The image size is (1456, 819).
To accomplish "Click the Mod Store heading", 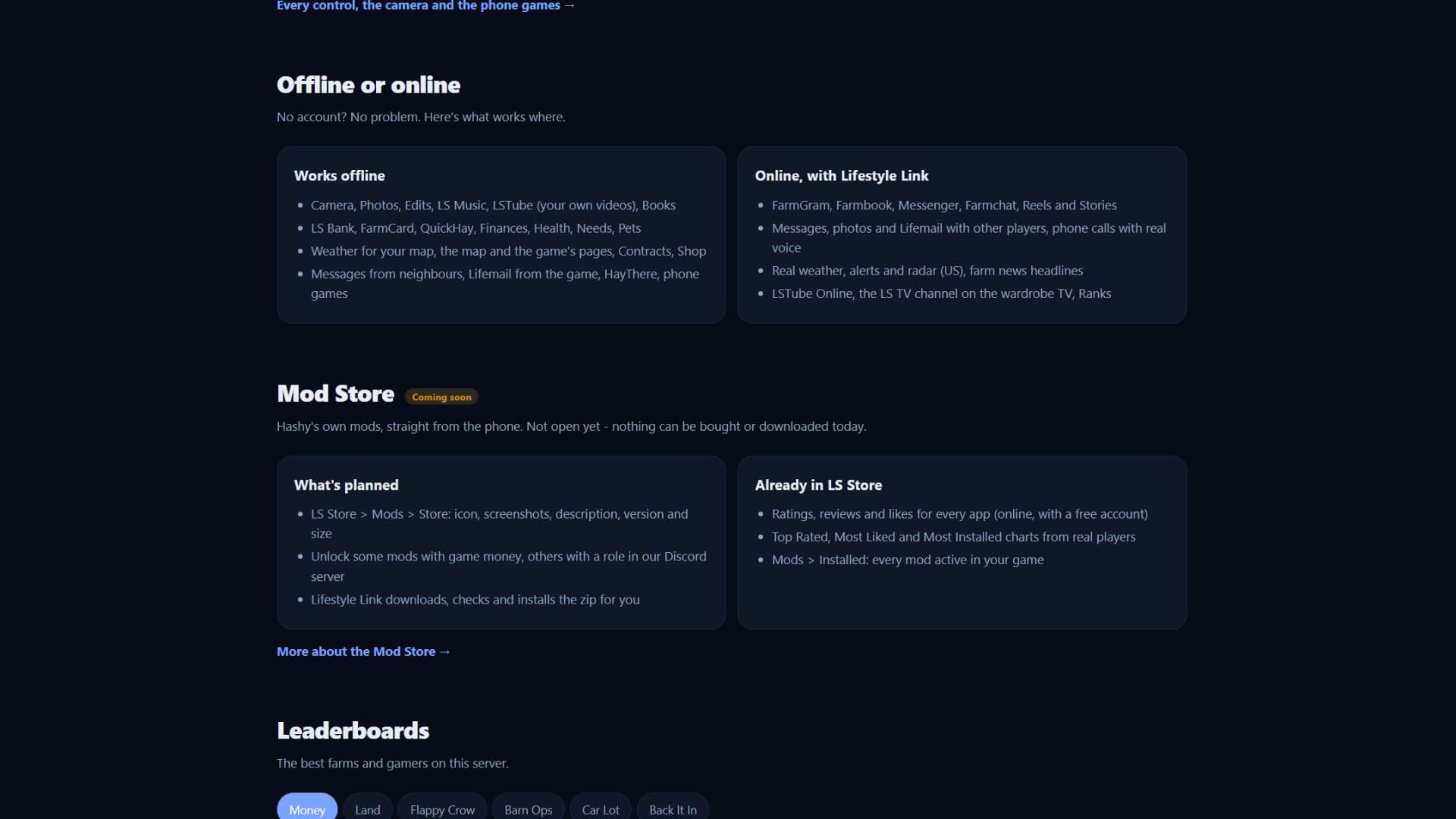I will point(335,394).
